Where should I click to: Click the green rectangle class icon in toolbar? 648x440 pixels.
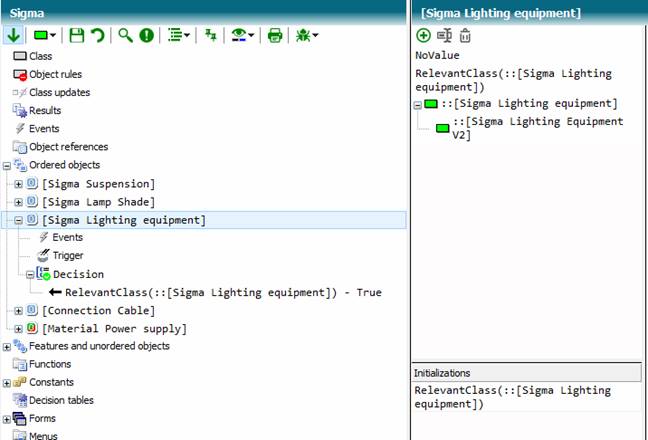pos(41,35)
